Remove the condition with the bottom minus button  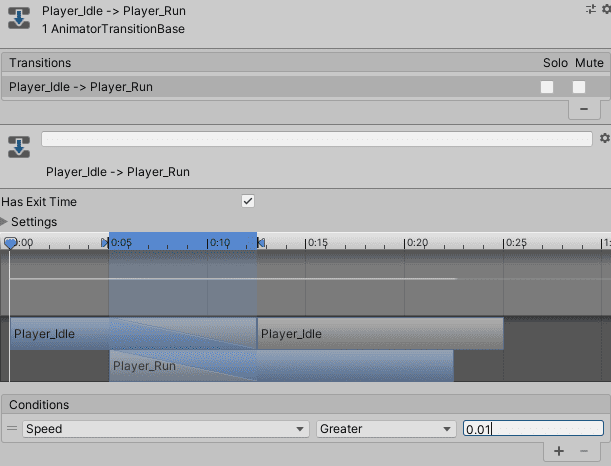pyautogui.click(x=585, y=451)
